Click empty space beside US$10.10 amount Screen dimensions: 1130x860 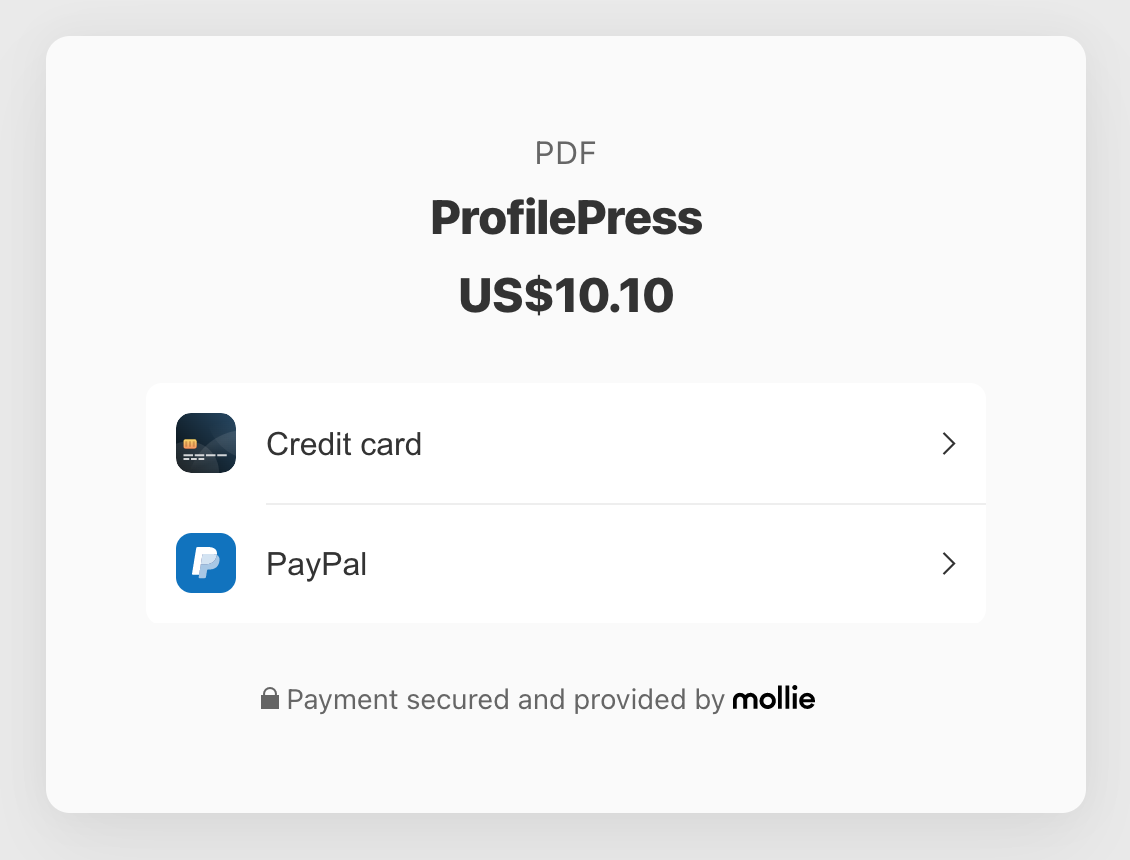coord(829,296)
